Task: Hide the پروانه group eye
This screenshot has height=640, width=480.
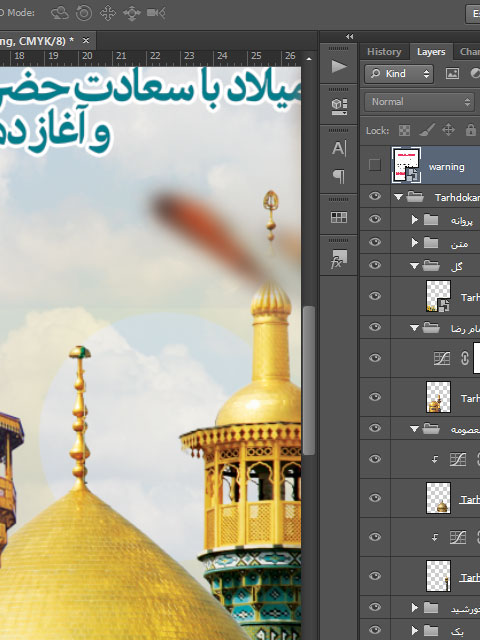Action: [x=375, y=219]
